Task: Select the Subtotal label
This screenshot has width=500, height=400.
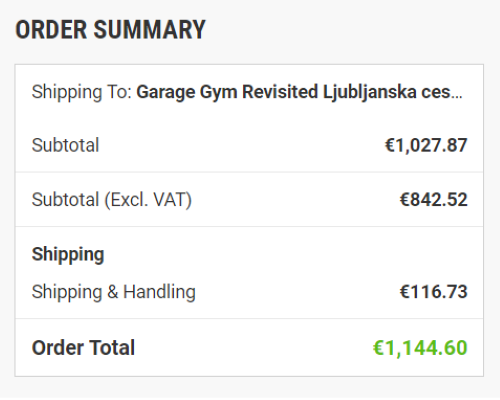Action: (65, 145)
